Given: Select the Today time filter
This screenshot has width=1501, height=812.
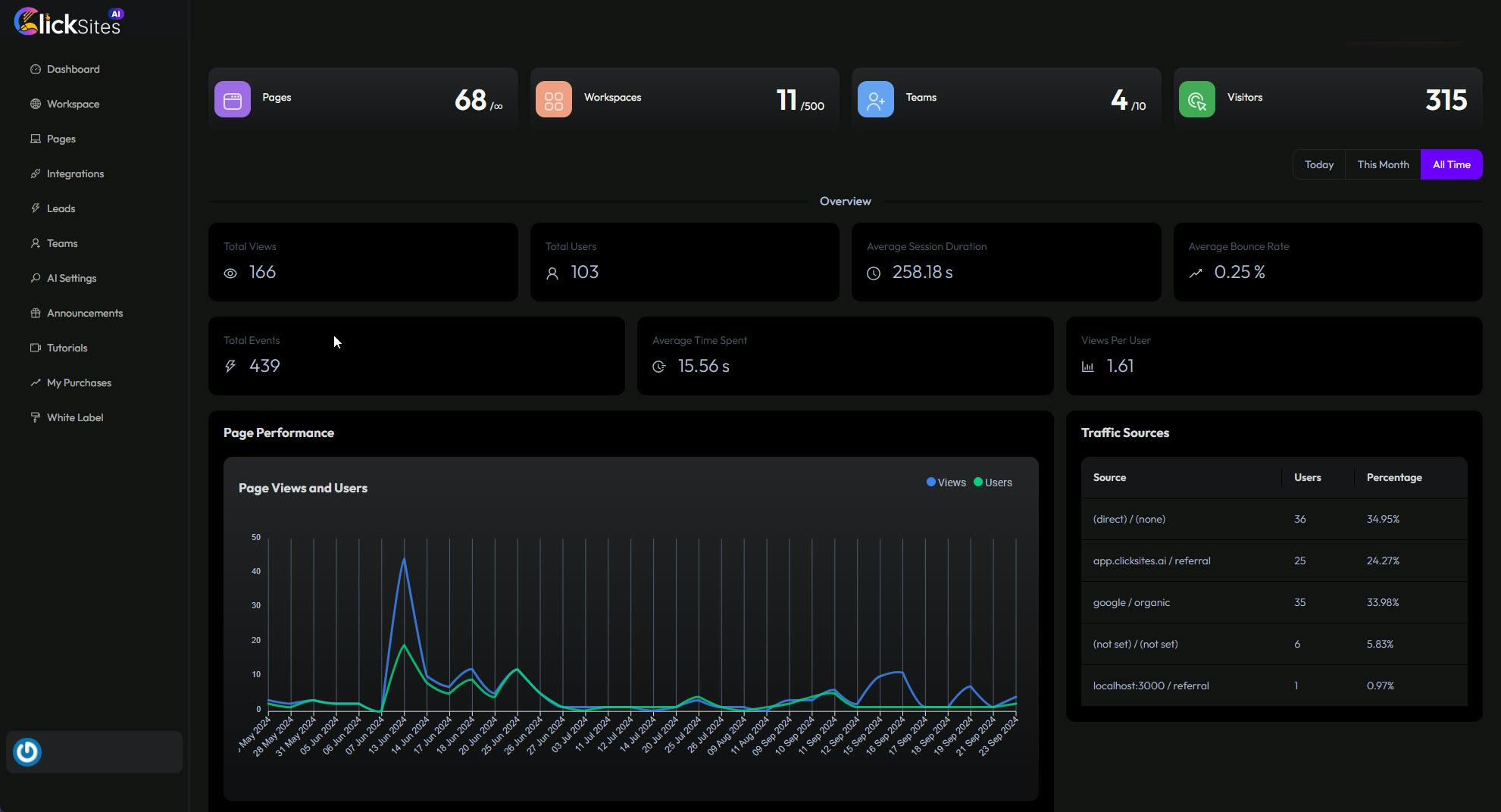Looking at the screenshot, I should [1319, 164].
